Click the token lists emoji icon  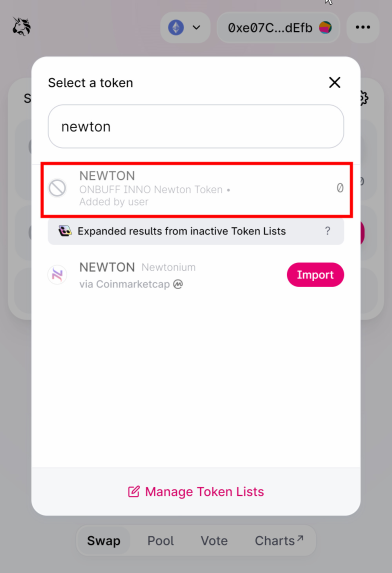click(65, 231)
